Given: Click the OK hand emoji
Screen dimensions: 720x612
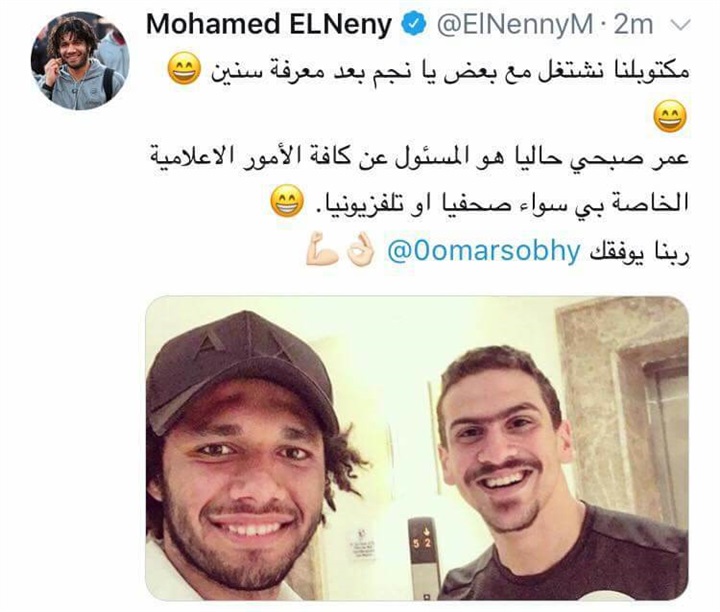Looking at the screenshot, I should (x=360, y=249).
